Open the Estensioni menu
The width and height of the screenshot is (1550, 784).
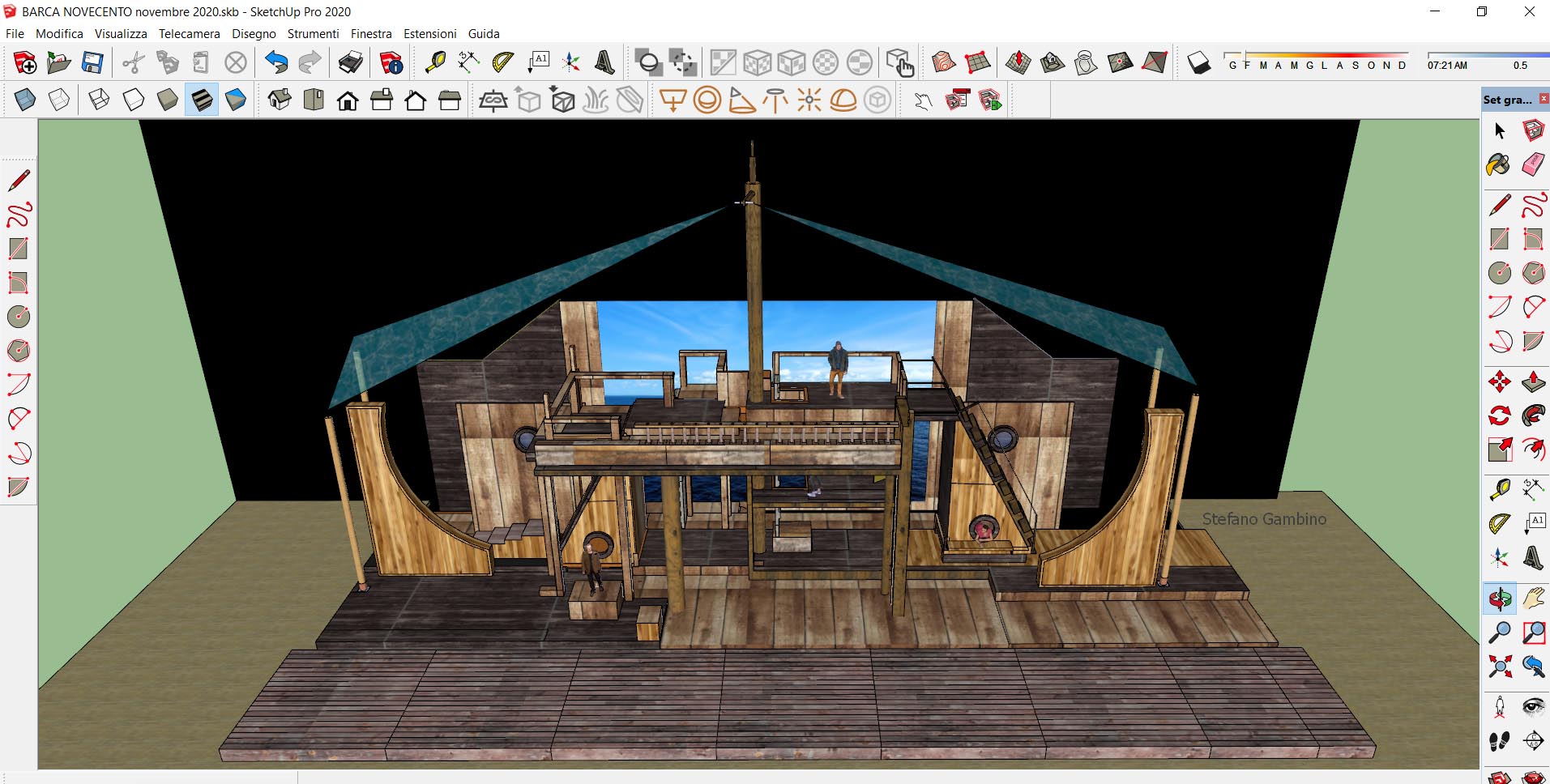click(429, 34)
